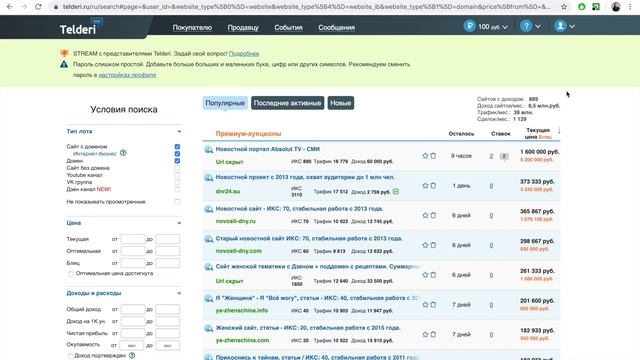Uncheck Сайт с доменом checkbox

click(x=177, y=147)
